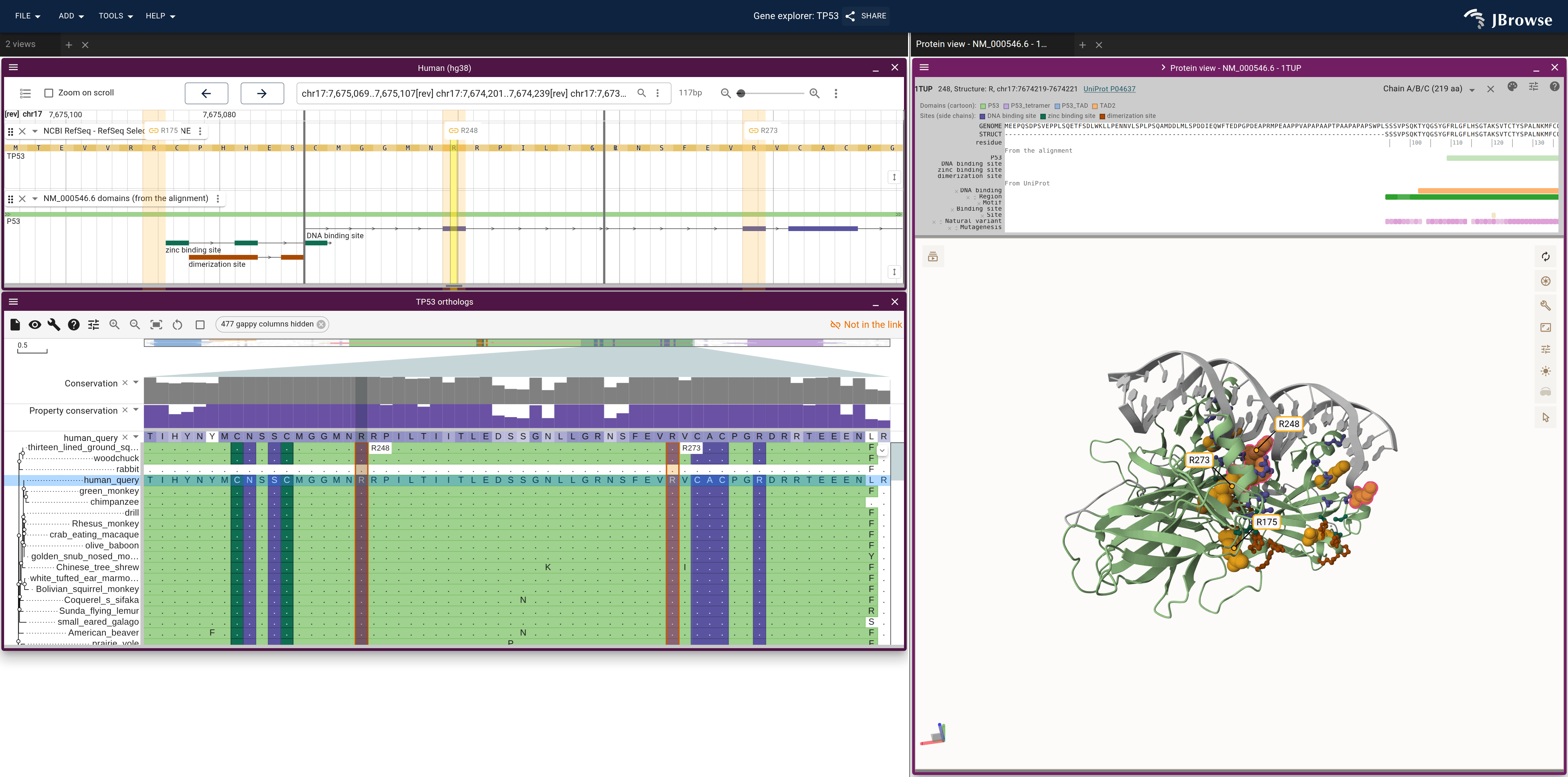Toggle the square checkbox icon in orthologs toolbar
Viewport: 1568px width, 777px height.
(x=200, y=324)
